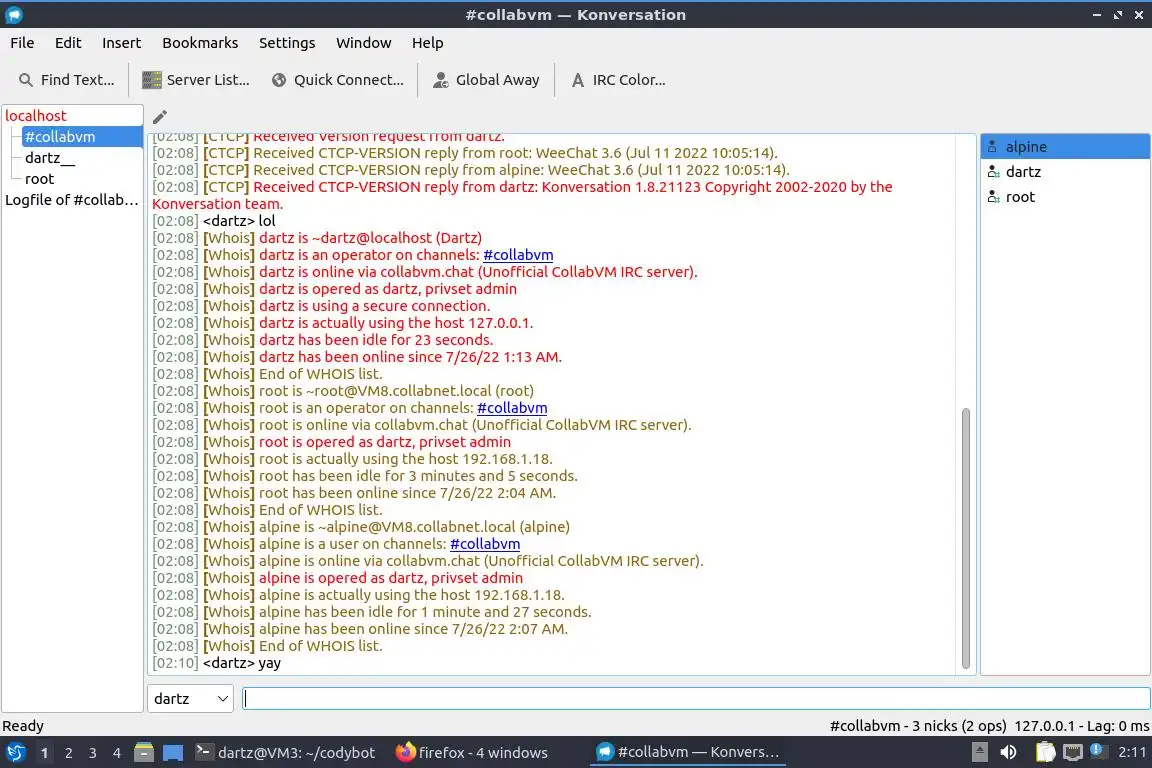
Task: Open the Bookmarks menu
Action: [x=200, y=43]
